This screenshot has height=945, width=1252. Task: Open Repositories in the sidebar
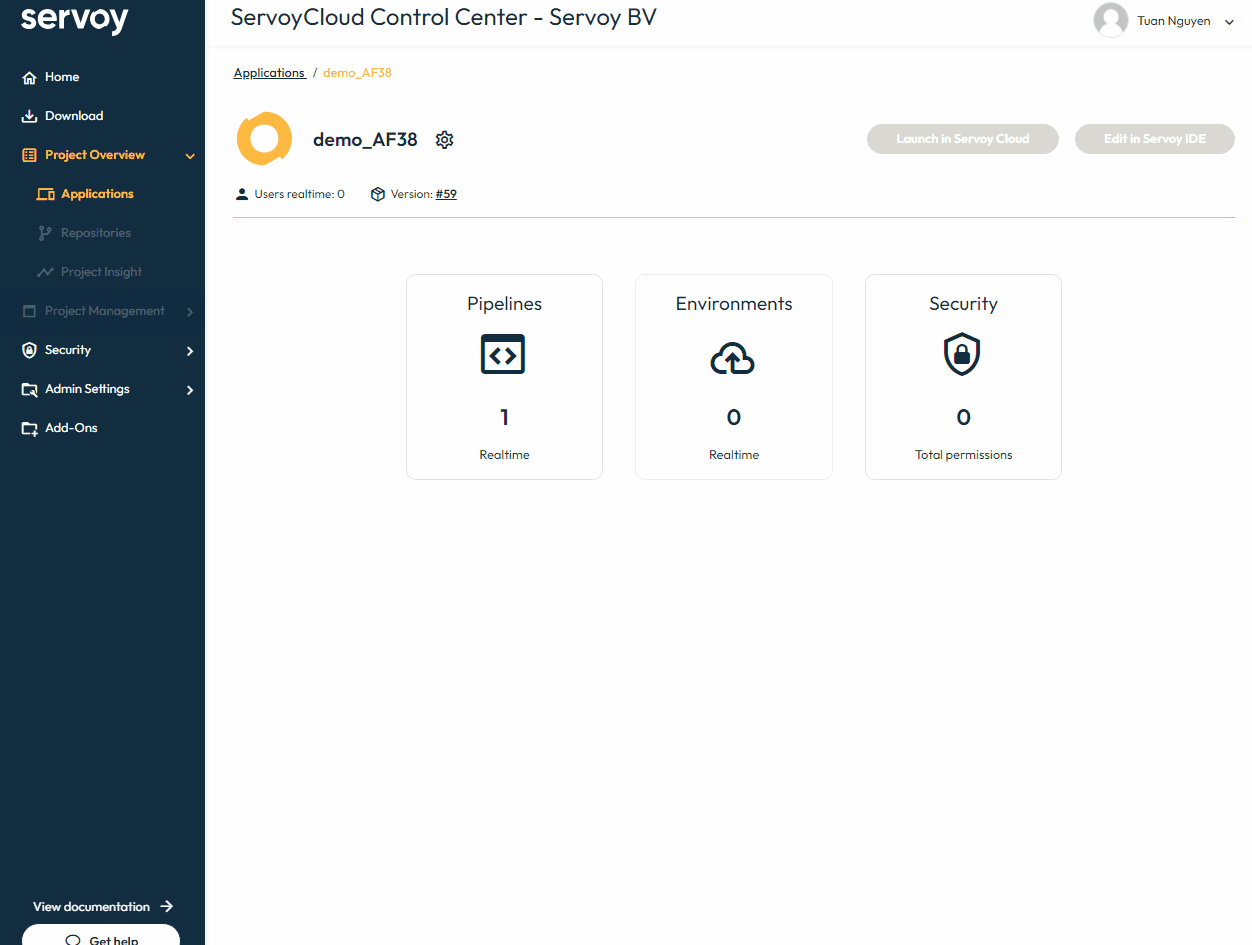tap(95, 233)
